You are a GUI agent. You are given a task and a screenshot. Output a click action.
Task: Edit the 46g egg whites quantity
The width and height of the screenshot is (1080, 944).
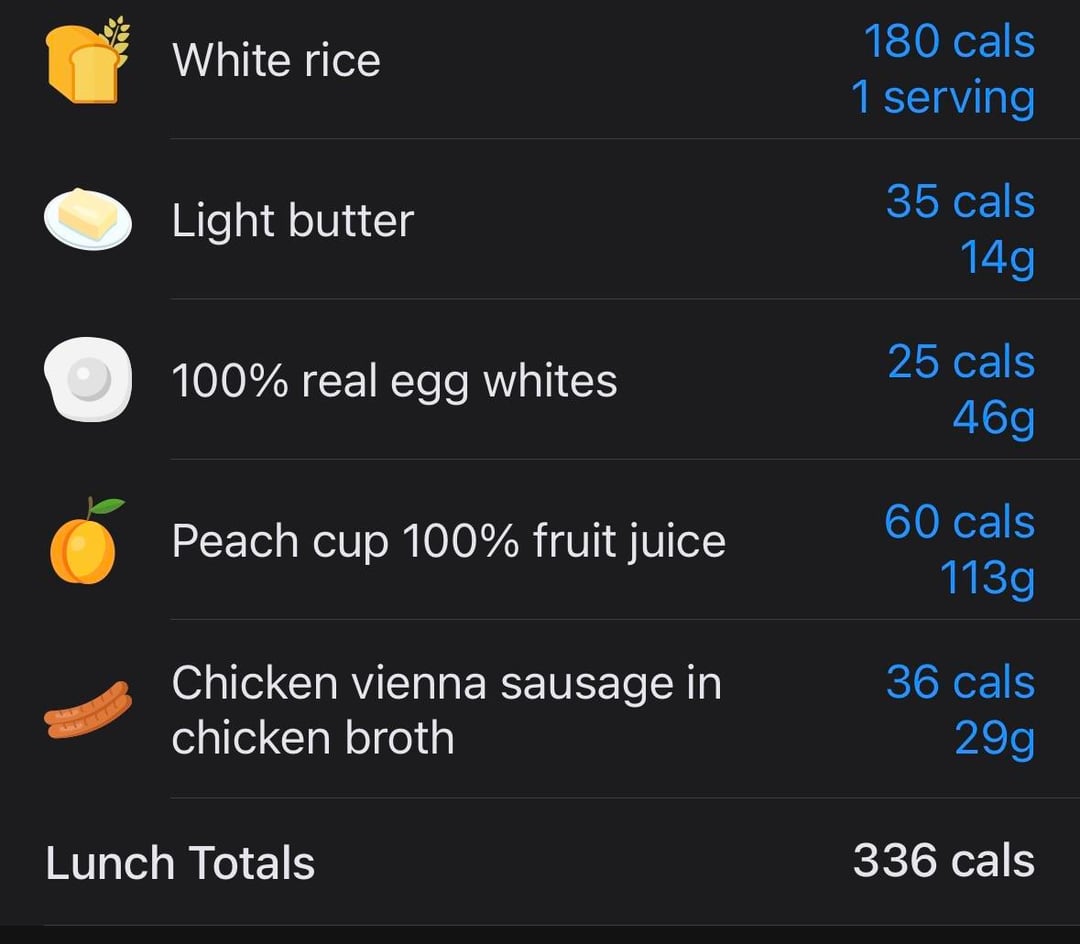tap(993, 418)
